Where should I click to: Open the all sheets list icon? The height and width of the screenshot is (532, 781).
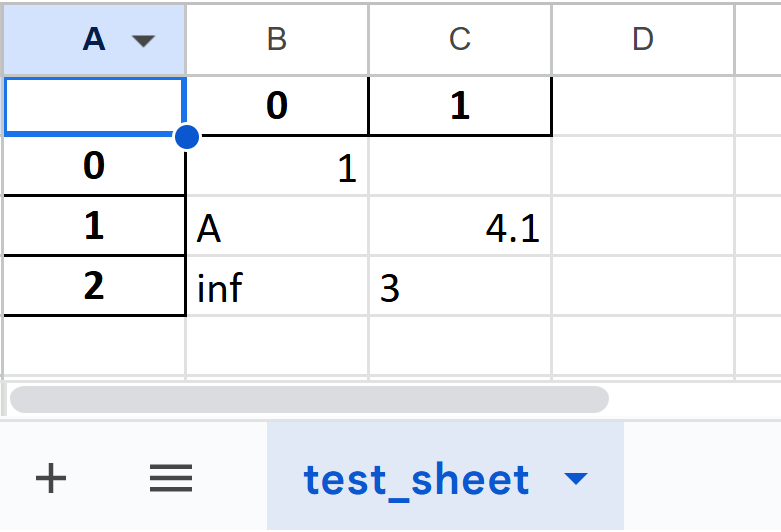point(170,479)
